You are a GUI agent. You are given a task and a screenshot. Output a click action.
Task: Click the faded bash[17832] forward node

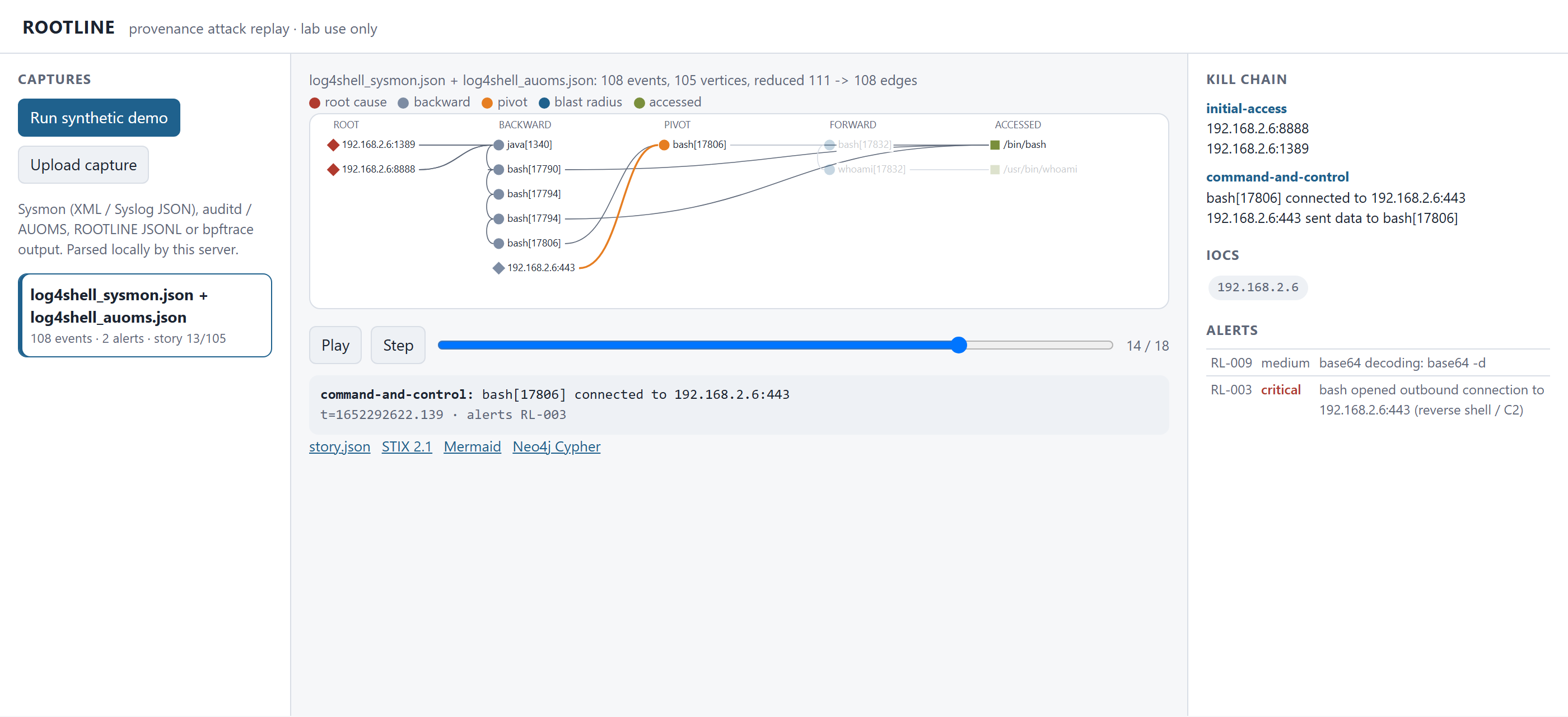coord(830,145)
